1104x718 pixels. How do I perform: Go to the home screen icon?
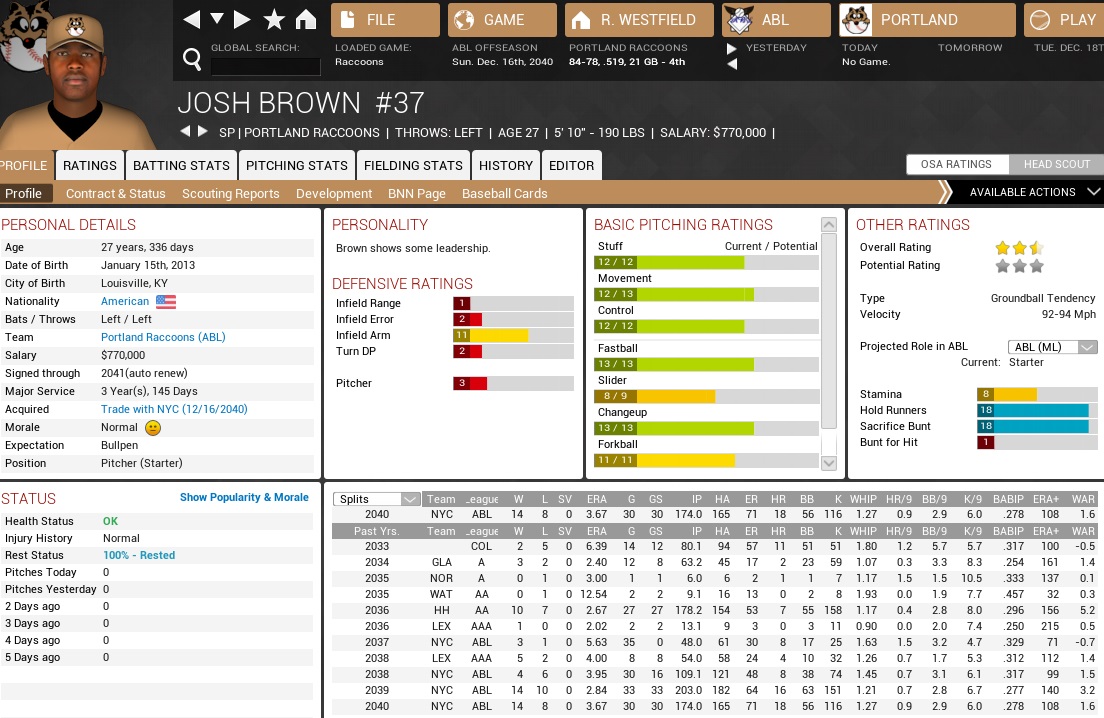coord(306,20)
